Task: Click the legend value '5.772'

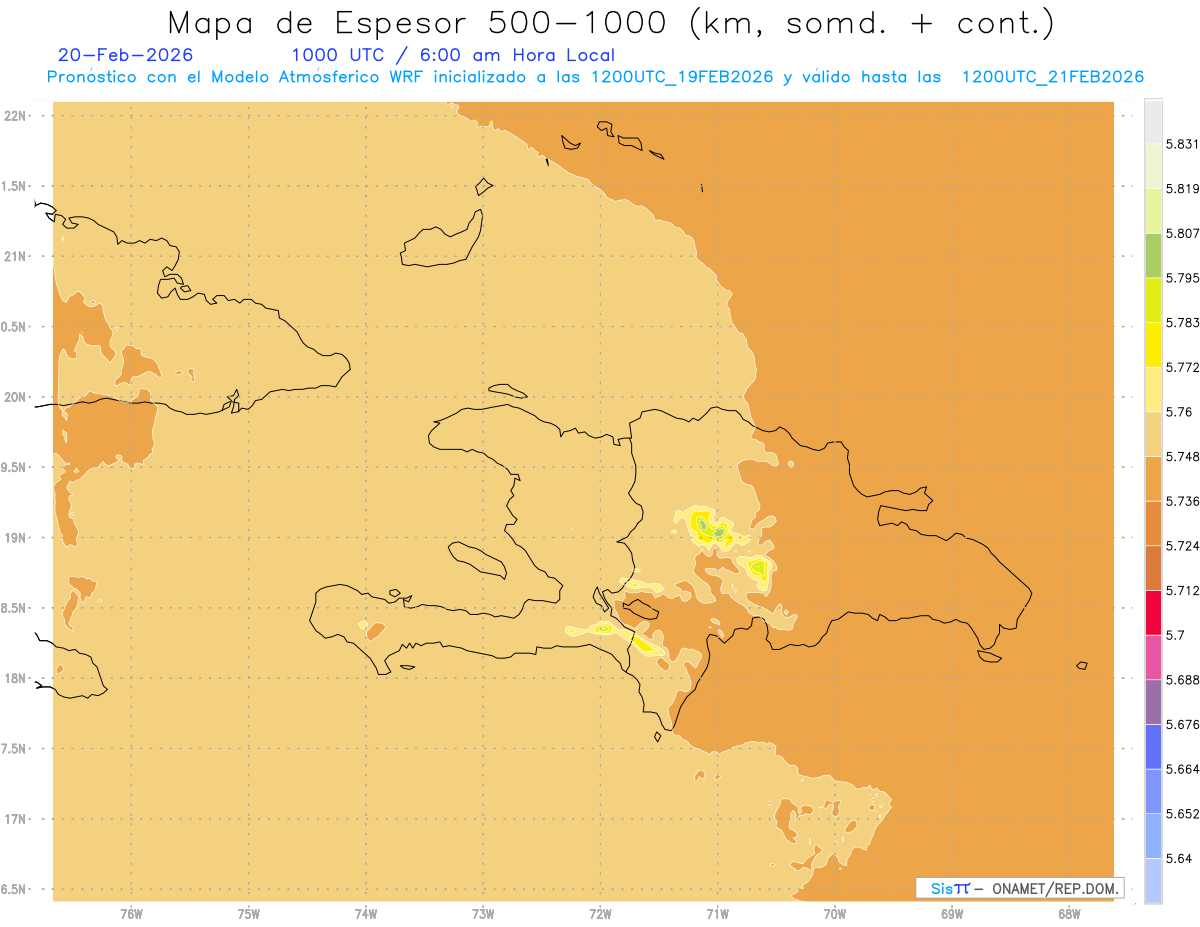Action: pos(1182,367)
